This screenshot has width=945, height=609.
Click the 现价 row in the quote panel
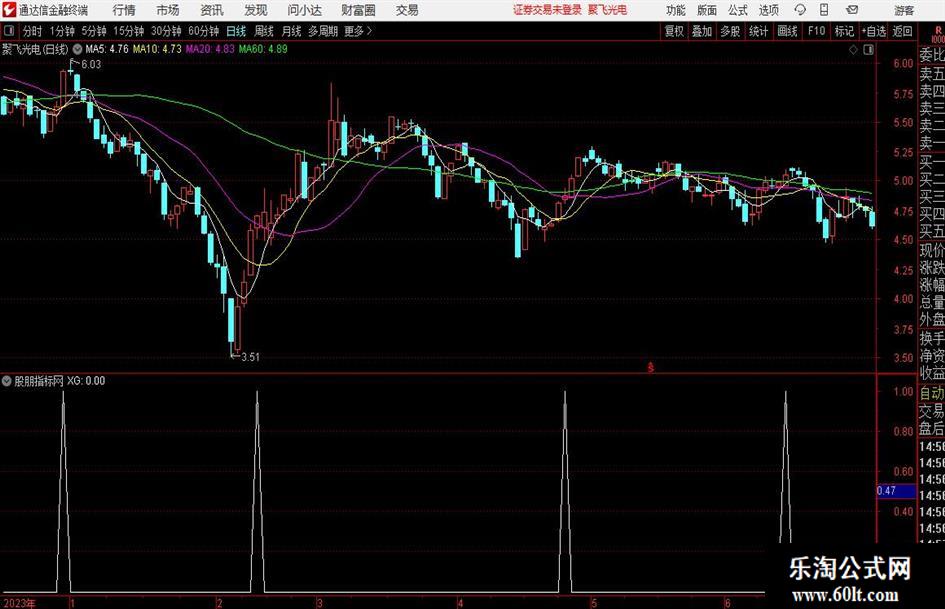point(932,250)
